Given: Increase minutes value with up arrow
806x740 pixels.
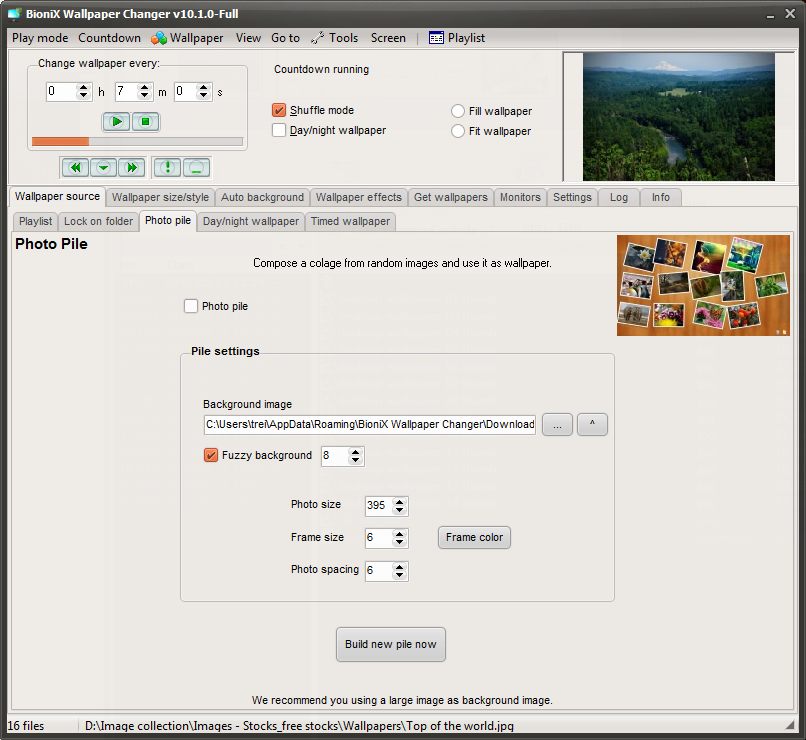Looking at the screenshot, I should (145, 87).
